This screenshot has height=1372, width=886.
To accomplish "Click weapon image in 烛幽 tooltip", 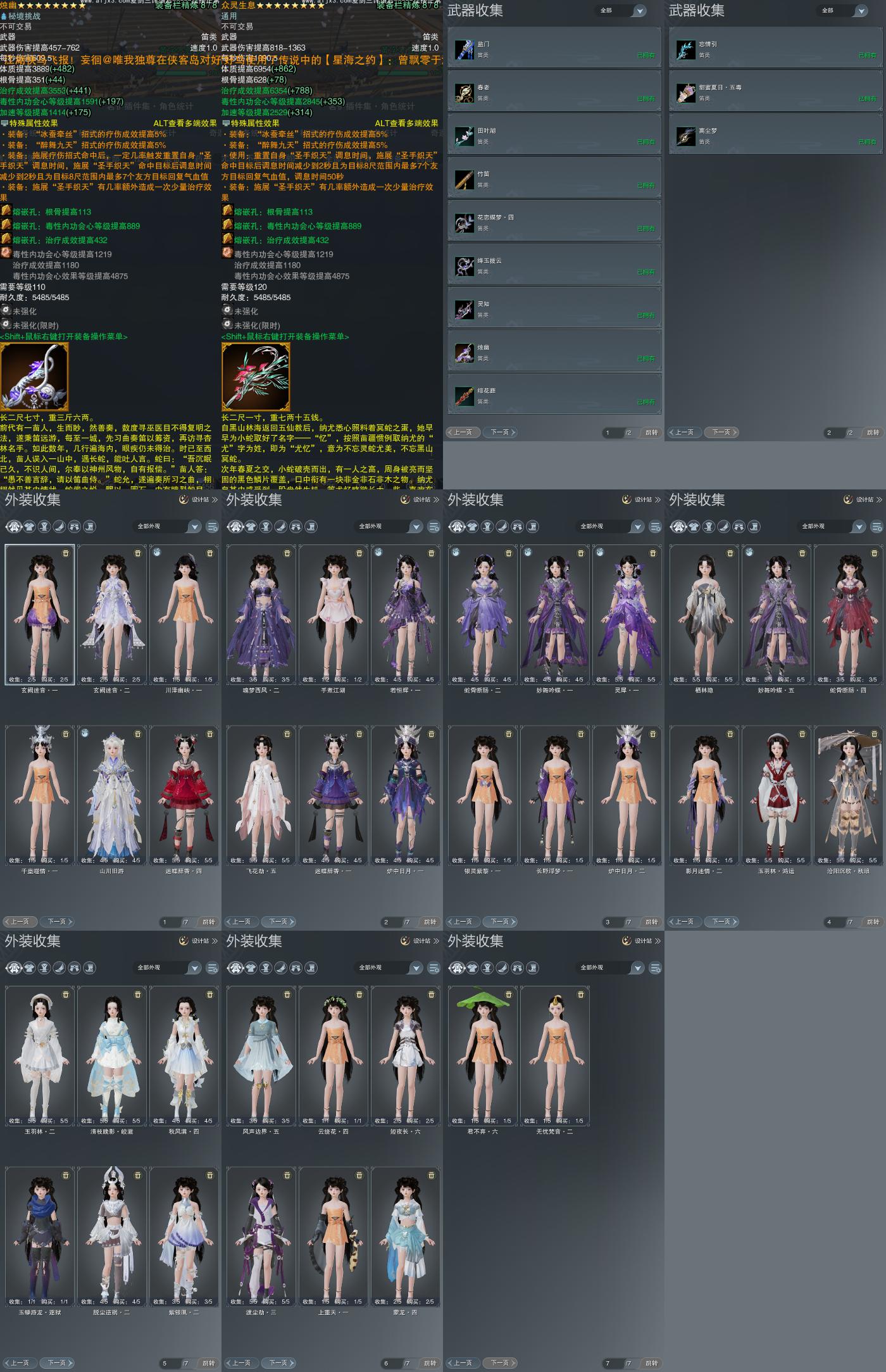I will (x=34, y=377).
